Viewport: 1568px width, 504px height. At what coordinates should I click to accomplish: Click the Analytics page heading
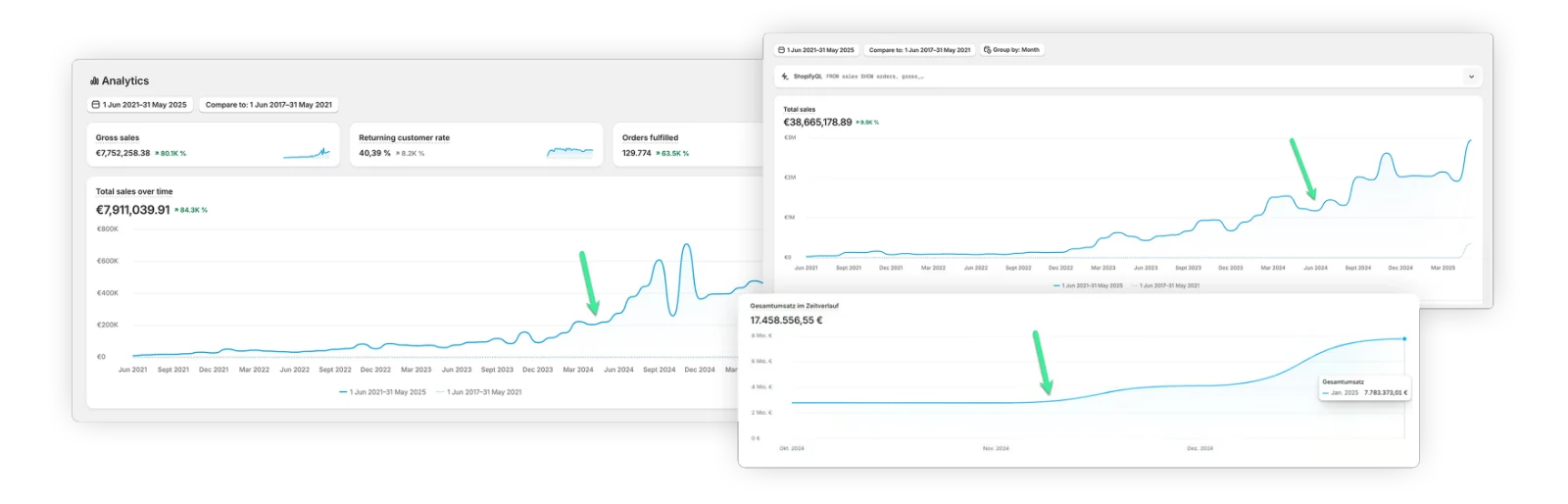tap(125, 81)
